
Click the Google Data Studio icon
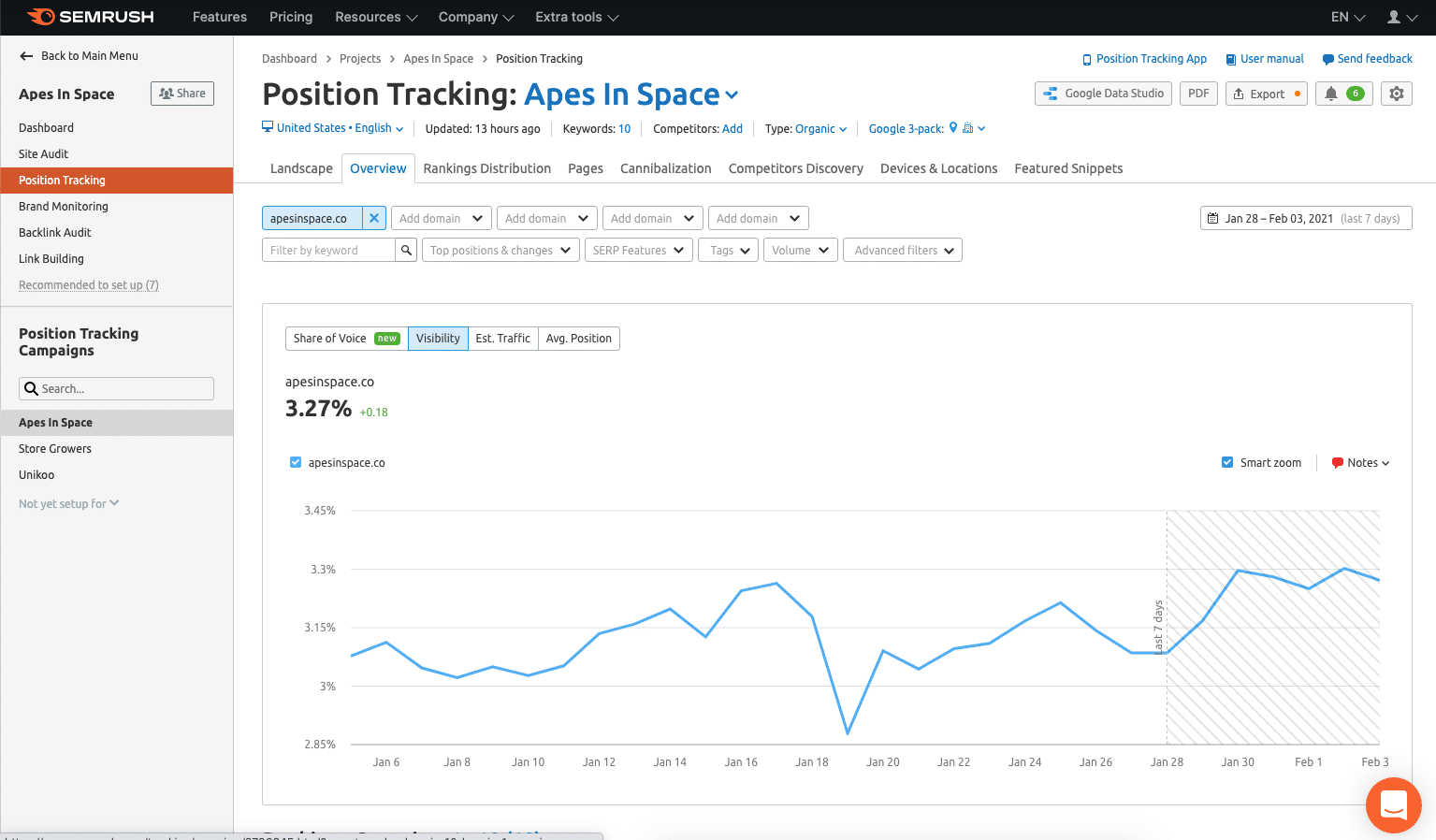pos(1051,94)
